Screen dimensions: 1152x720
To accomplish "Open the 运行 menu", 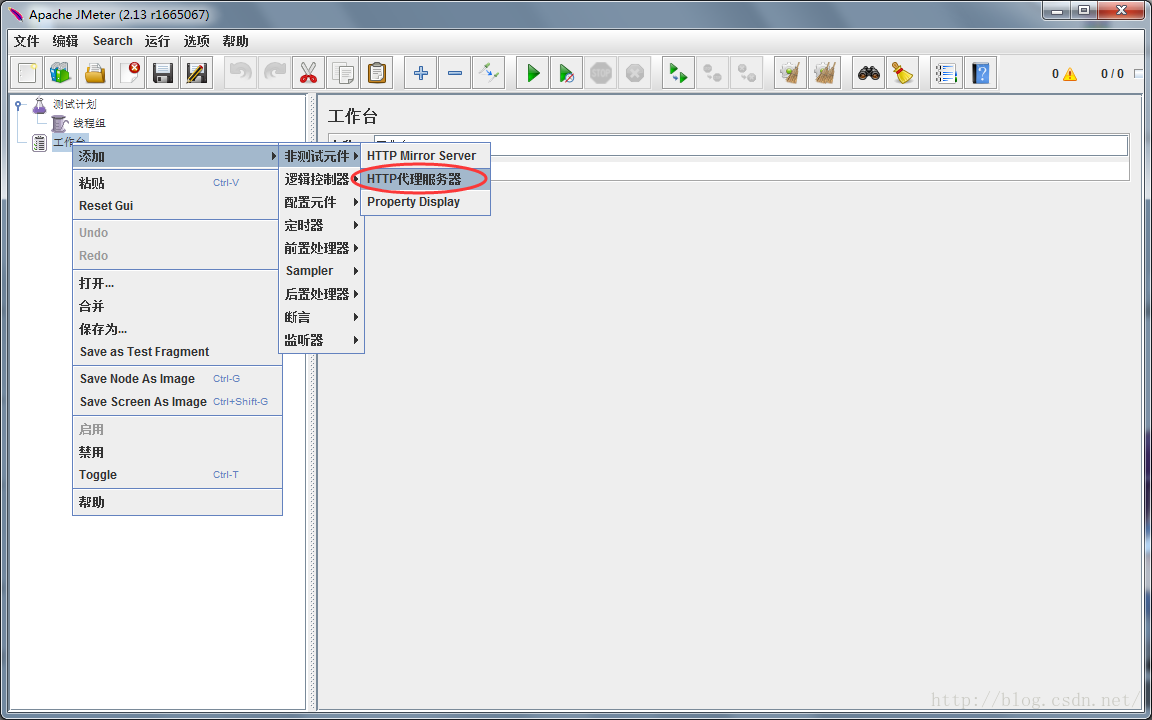I will pos(157,41).
